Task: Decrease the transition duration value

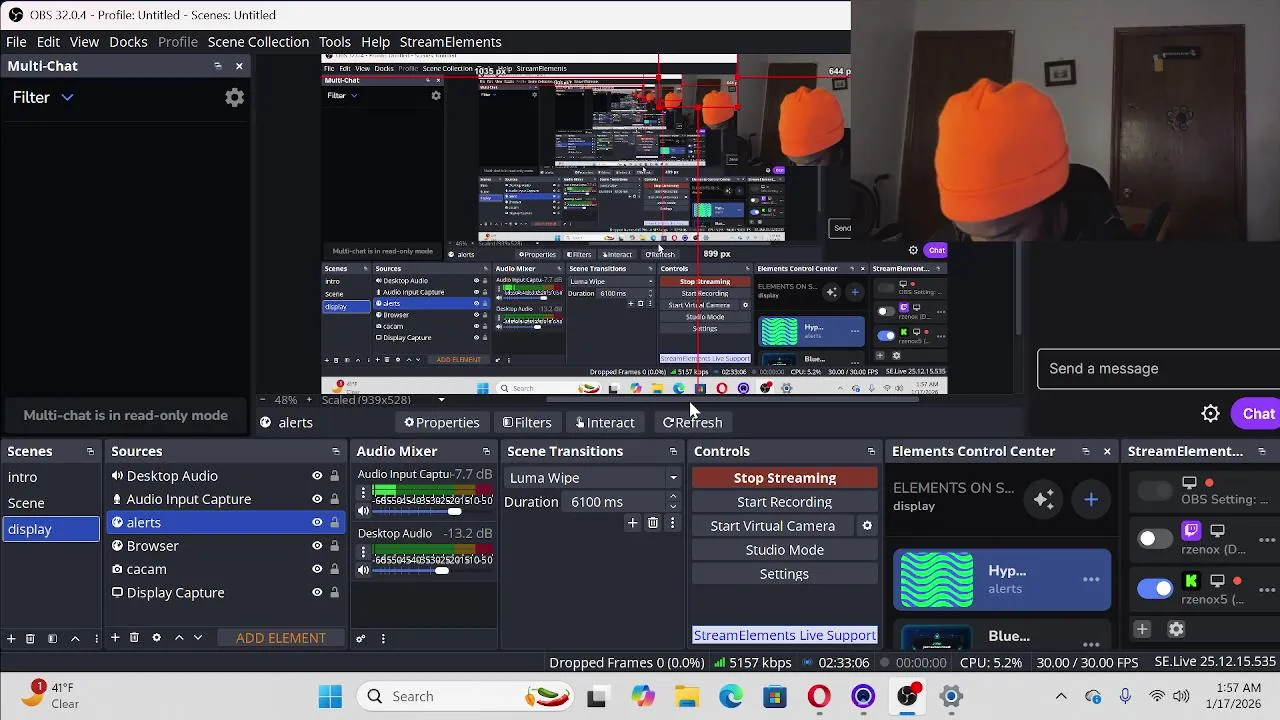Action: coord(673,507)
